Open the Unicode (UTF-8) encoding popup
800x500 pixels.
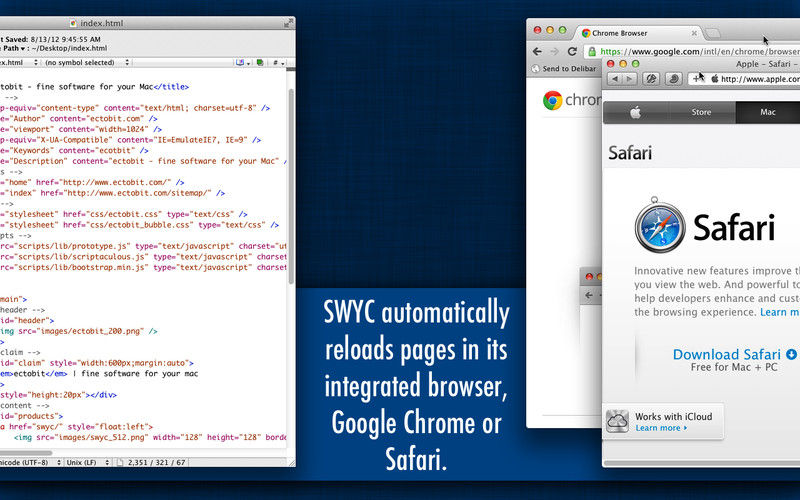31,462
